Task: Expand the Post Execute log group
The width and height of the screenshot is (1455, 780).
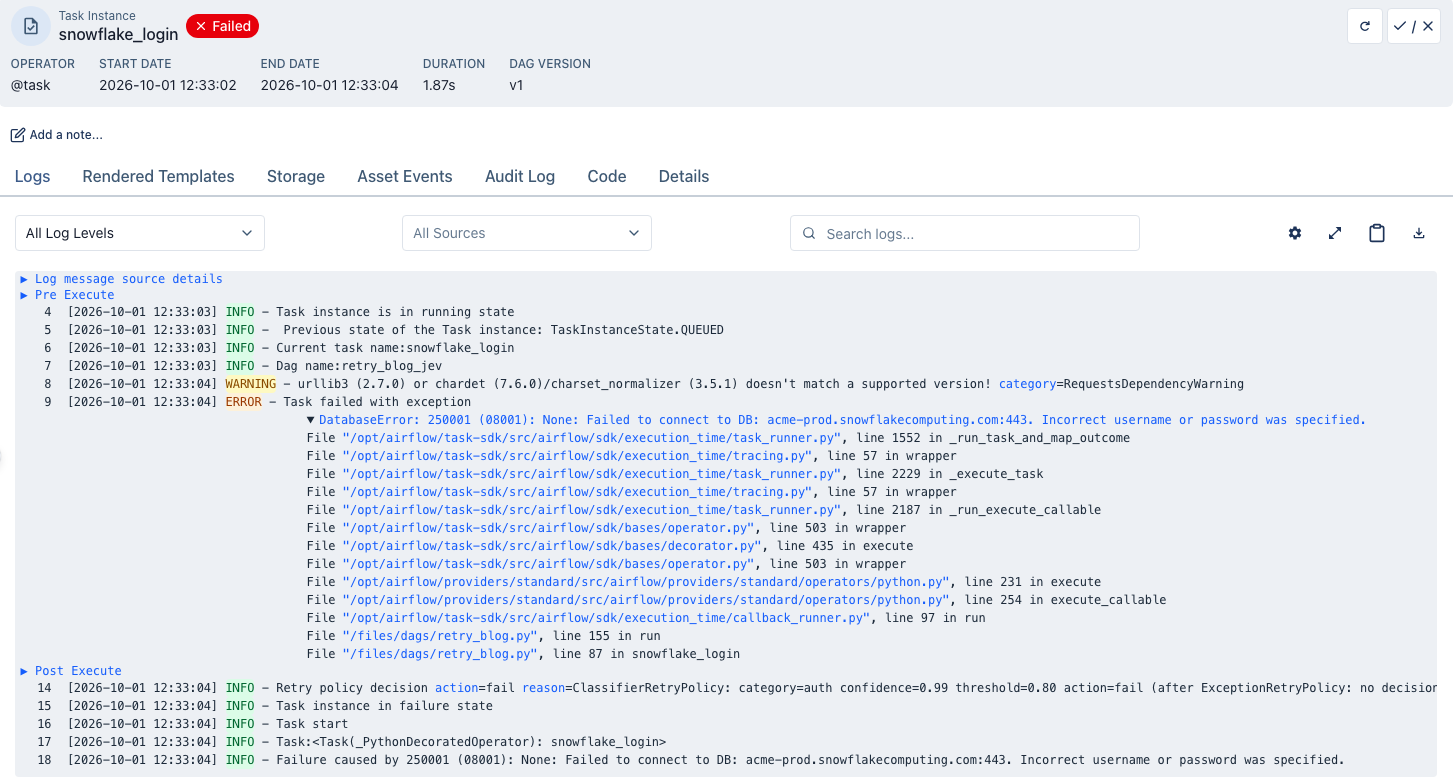Action: tap(71, 671)
